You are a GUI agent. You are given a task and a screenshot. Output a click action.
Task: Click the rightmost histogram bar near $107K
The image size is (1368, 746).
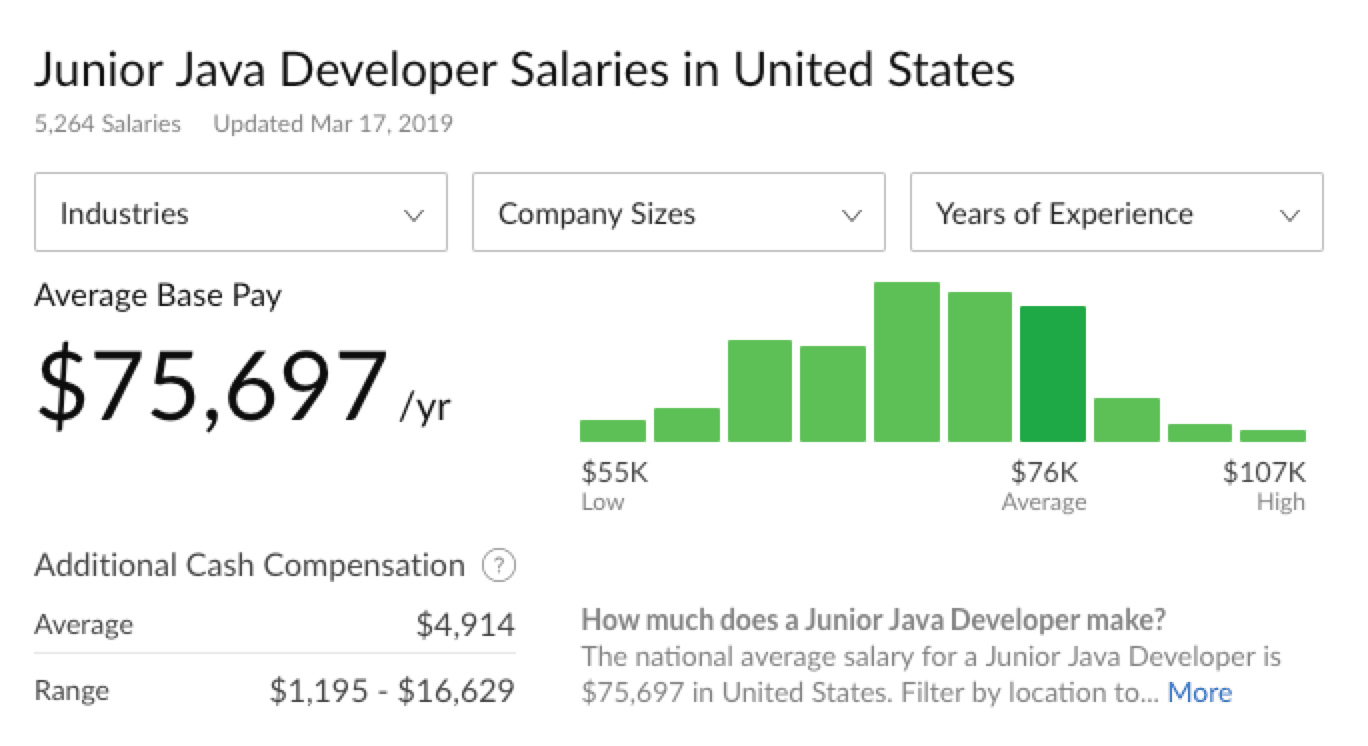[x=1272, y=435]
